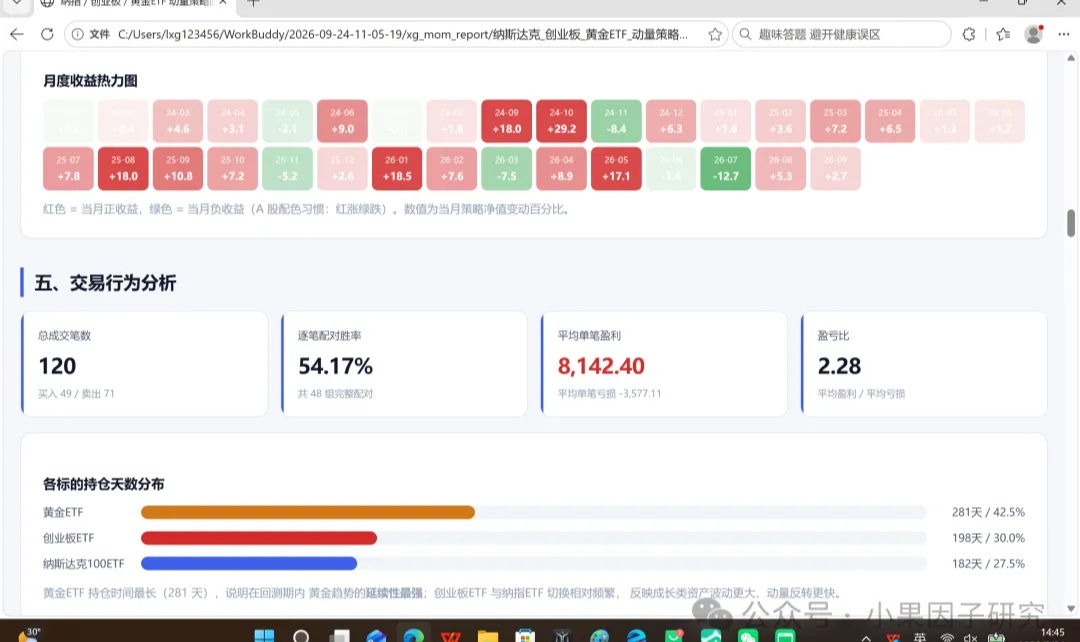Click the 买入 49 / 卖出 71 text

[x=76, y=394]
